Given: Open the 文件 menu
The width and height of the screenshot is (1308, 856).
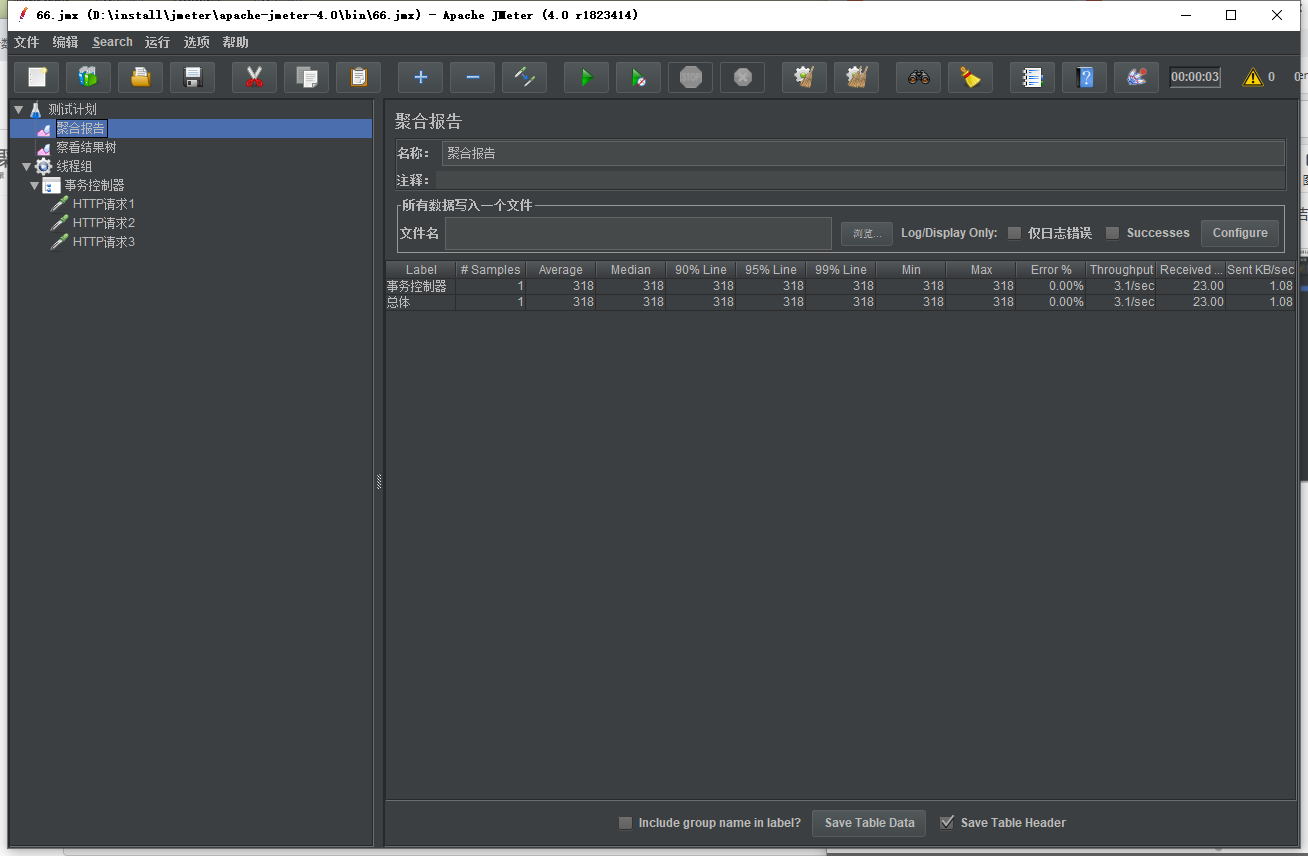Looking at the screenshot, I should point(26,42).
